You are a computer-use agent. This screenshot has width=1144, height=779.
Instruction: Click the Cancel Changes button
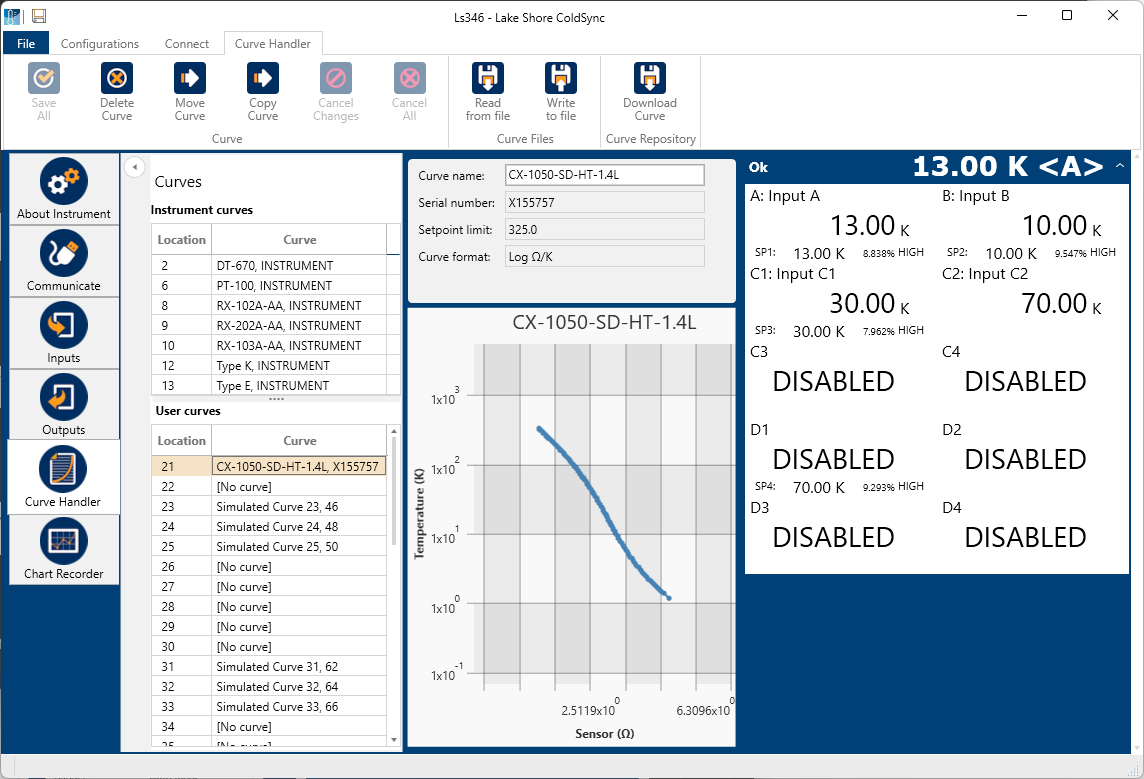pyautogui.click(x=335, y=91)
